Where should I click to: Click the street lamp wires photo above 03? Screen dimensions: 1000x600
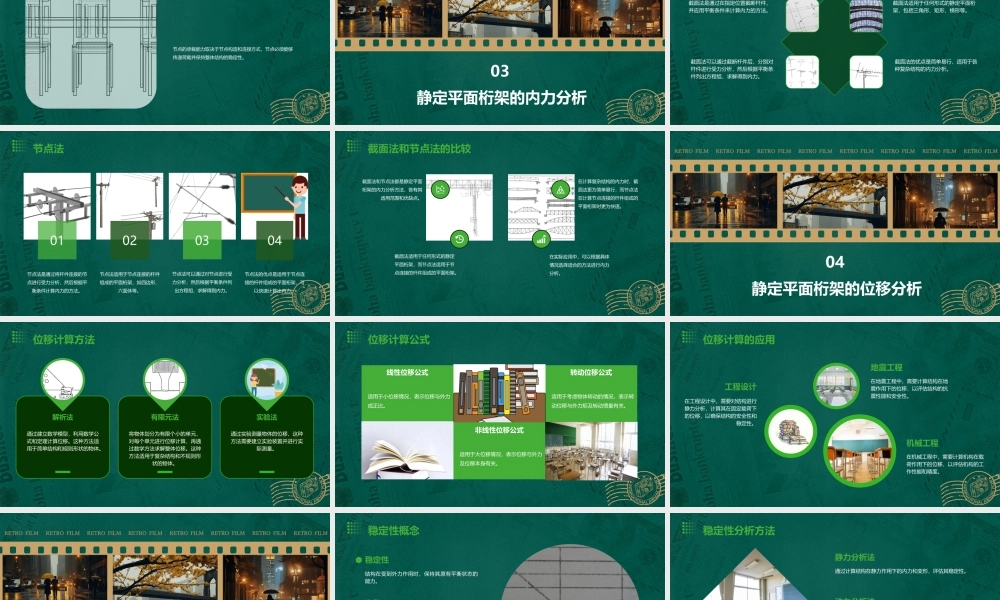click(x=202, y=205)
